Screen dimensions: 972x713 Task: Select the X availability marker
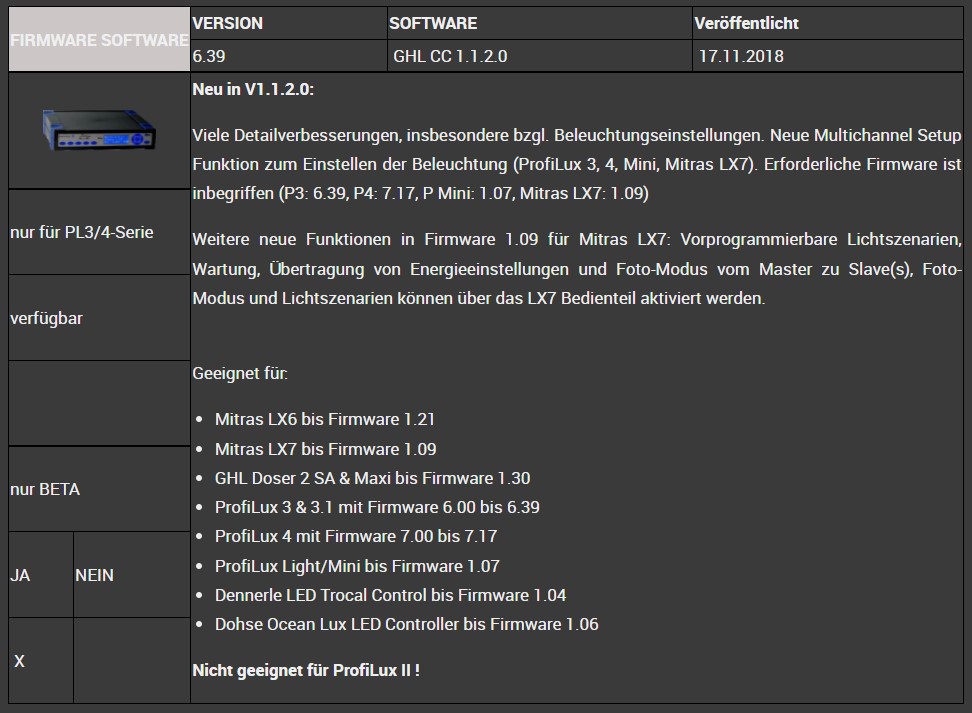point(20,660)
